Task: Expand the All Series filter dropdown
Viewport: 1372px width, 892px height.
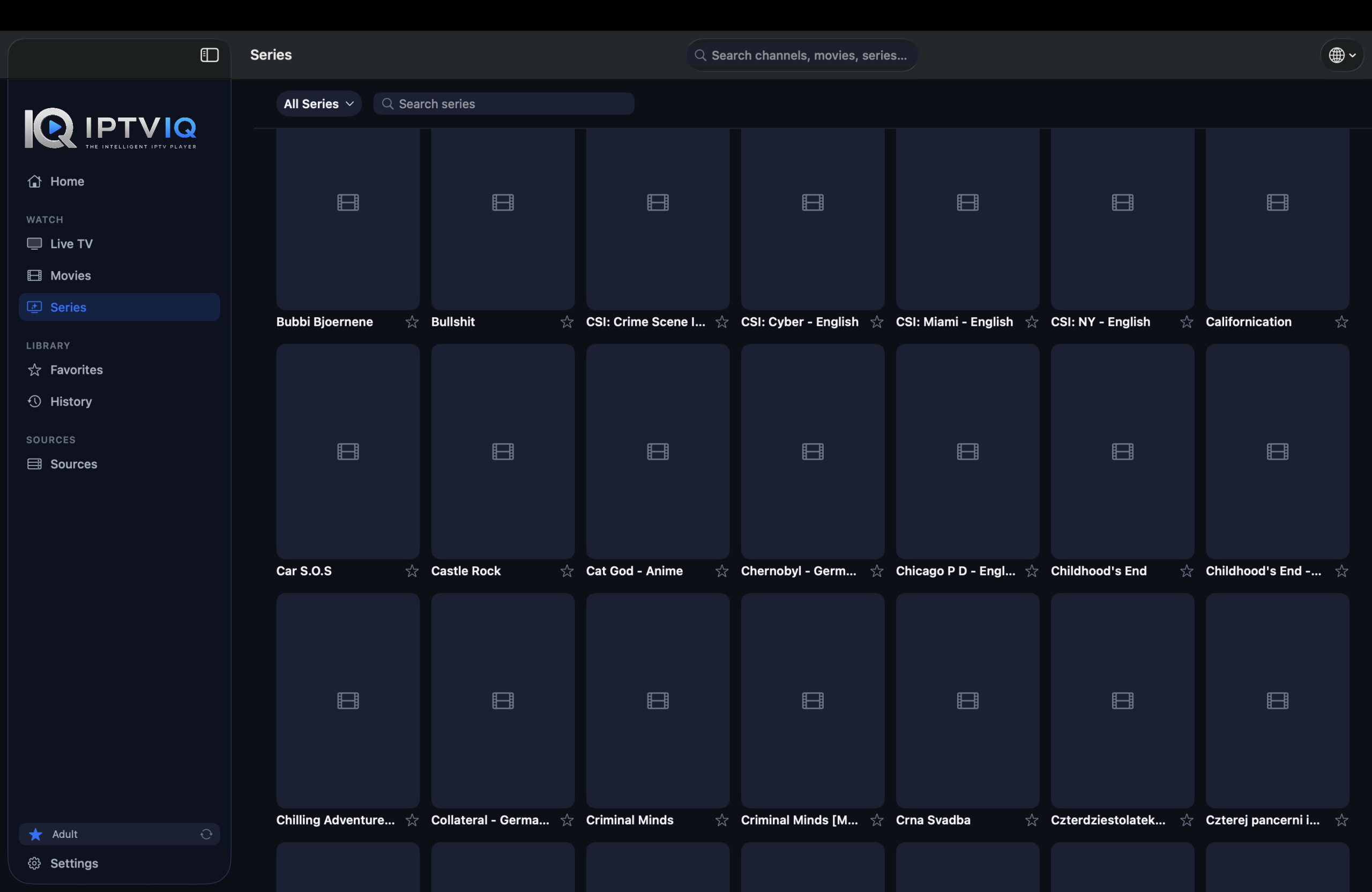Action: (318, 104)
